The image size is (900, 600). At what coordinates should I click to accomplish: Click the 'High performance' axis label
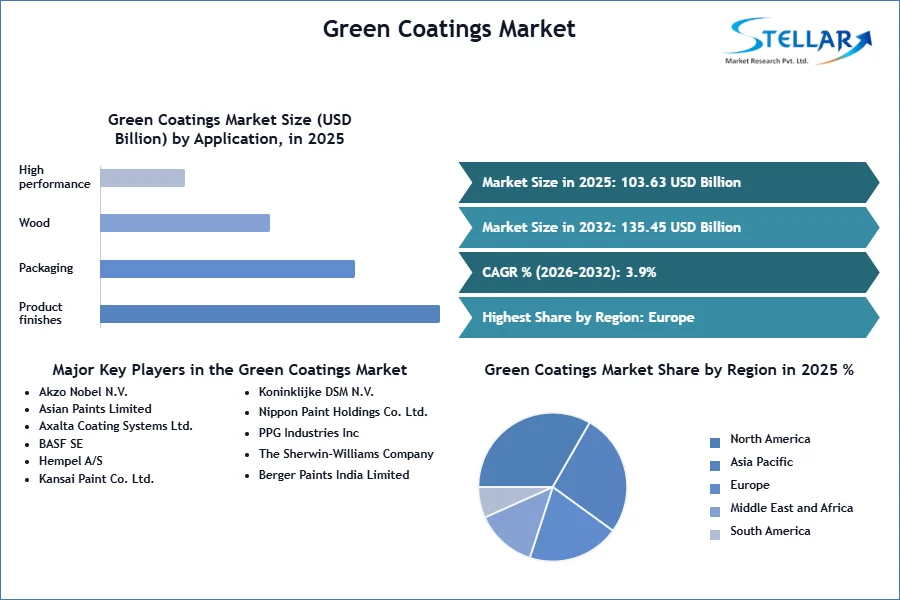55,177
